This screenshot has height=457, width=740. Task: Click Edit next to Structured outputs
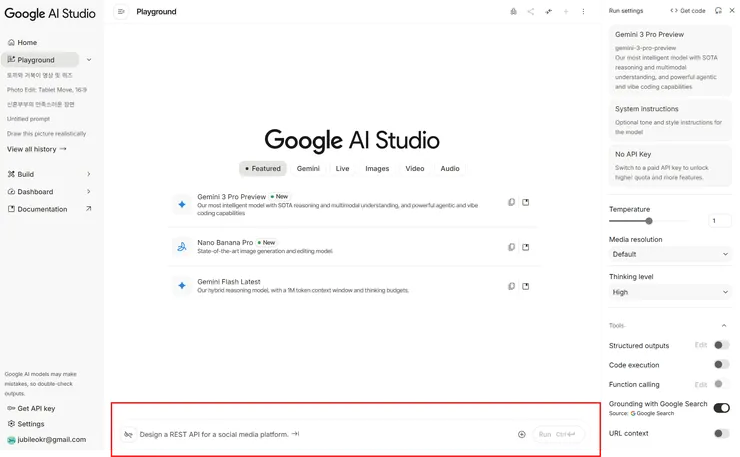(x=701, y=345)
